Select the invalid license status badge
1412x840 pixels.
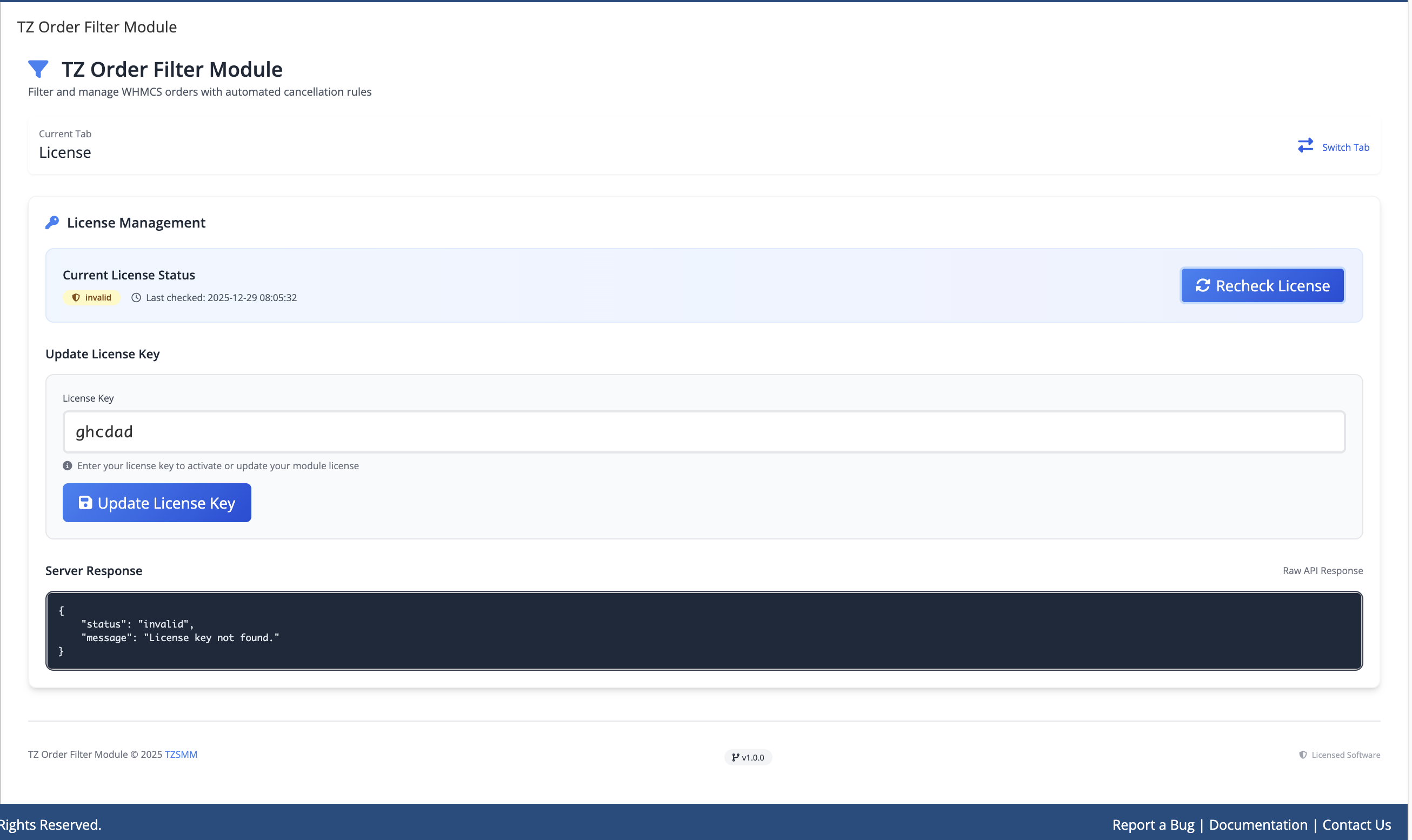pos(92,297)
